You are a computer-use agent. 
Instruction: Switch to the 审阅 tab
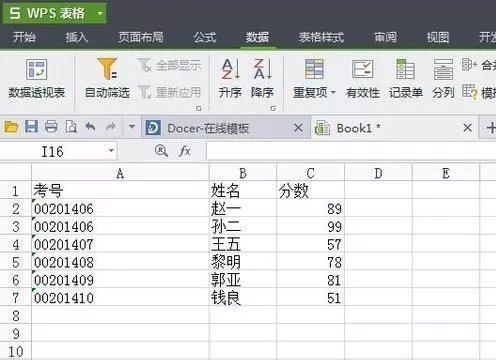pos(386,37)
